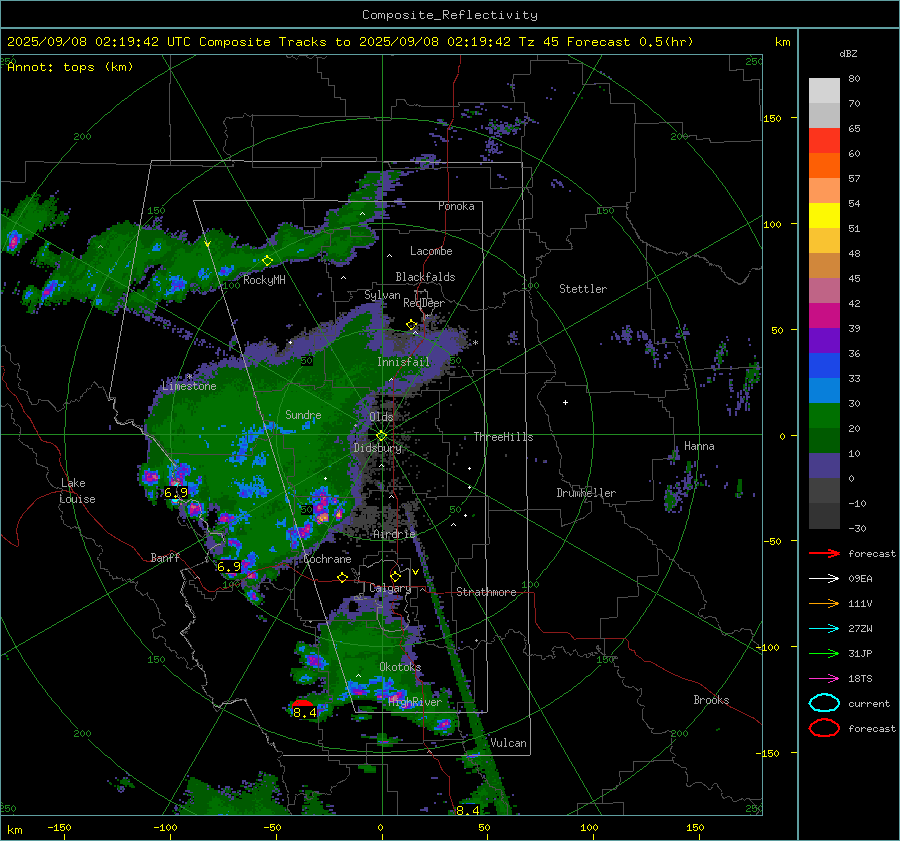Pick the light blue 30-33 dBZ swatch
The width and height of the screenshot is (900, 841).
(x=824, y=390)
